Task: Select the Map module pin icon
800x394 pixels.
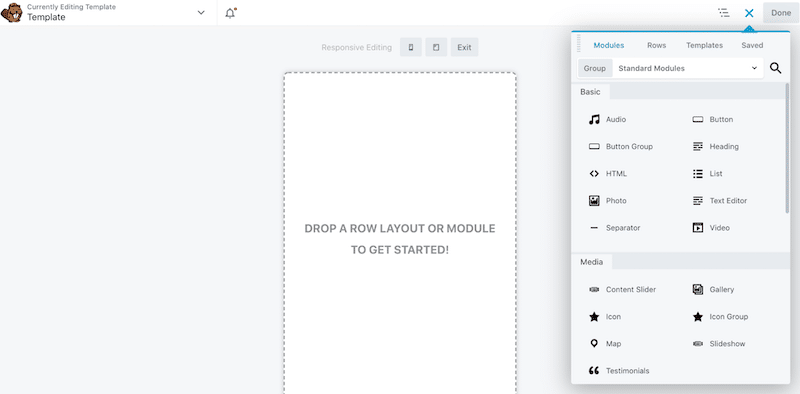Action: 594,343
